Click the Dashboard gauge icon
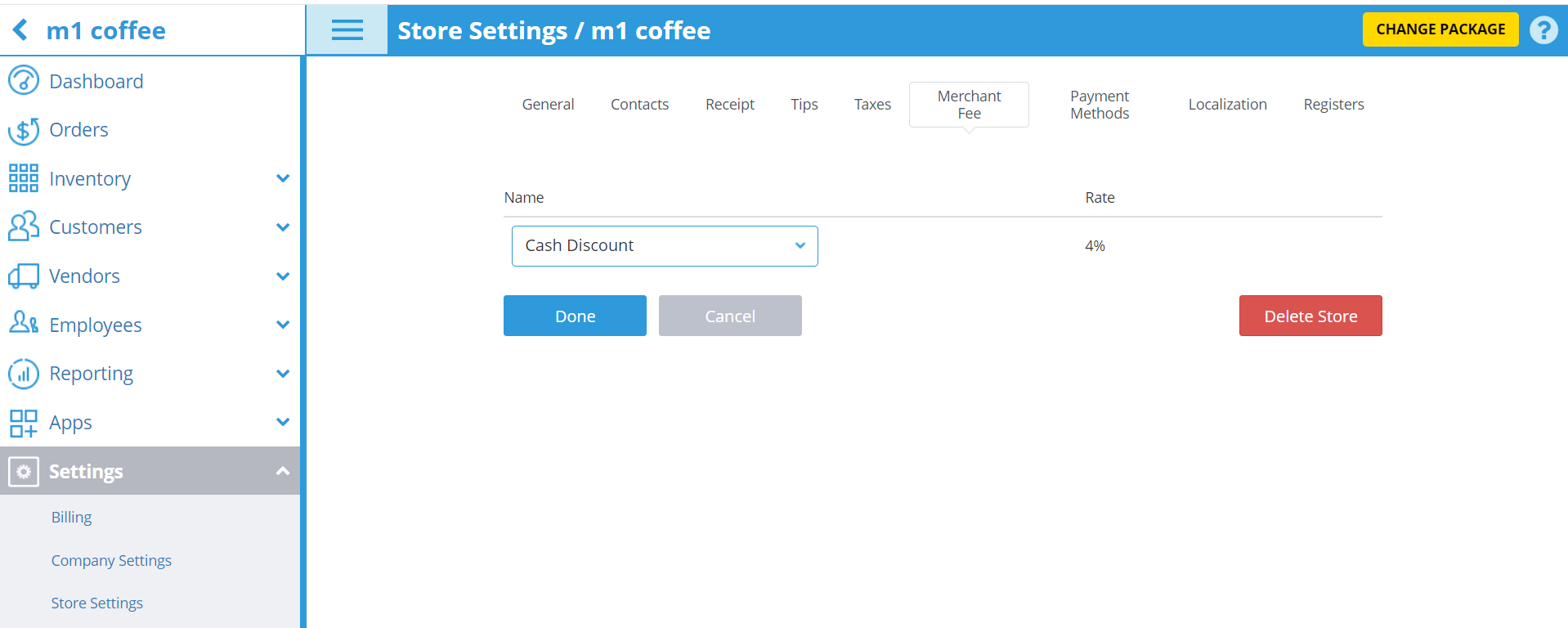Image resolution: width=1568 pixels, height=628 pixels. point(24,81)
